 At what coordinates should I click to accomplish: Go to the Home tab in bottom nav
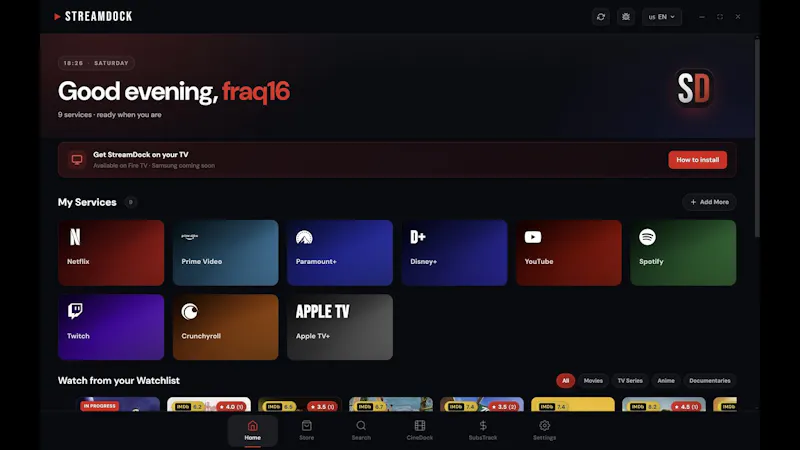(x=253, y=431)
